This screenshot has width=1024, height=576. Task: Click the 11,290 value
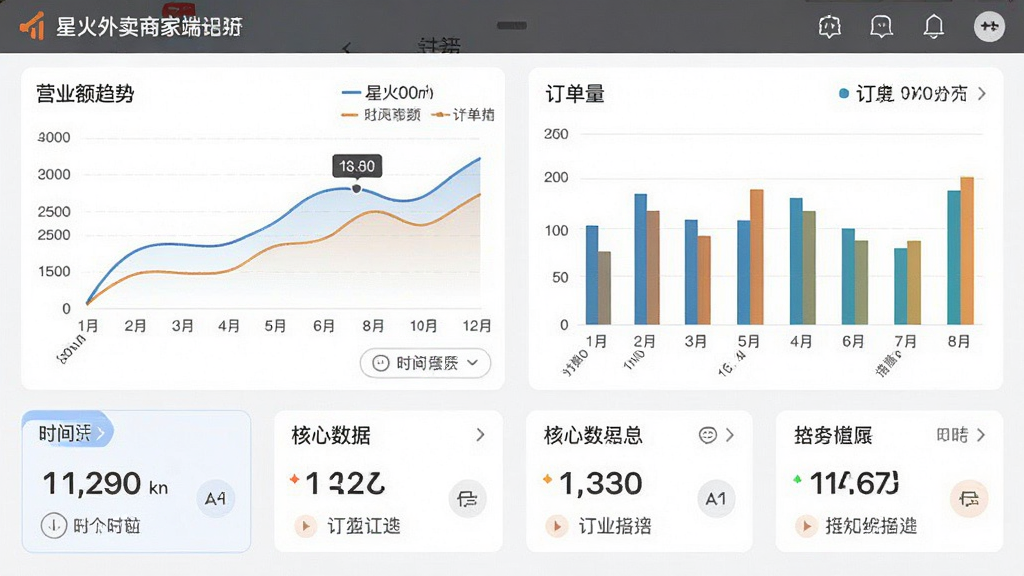click(x=91, y=484)
